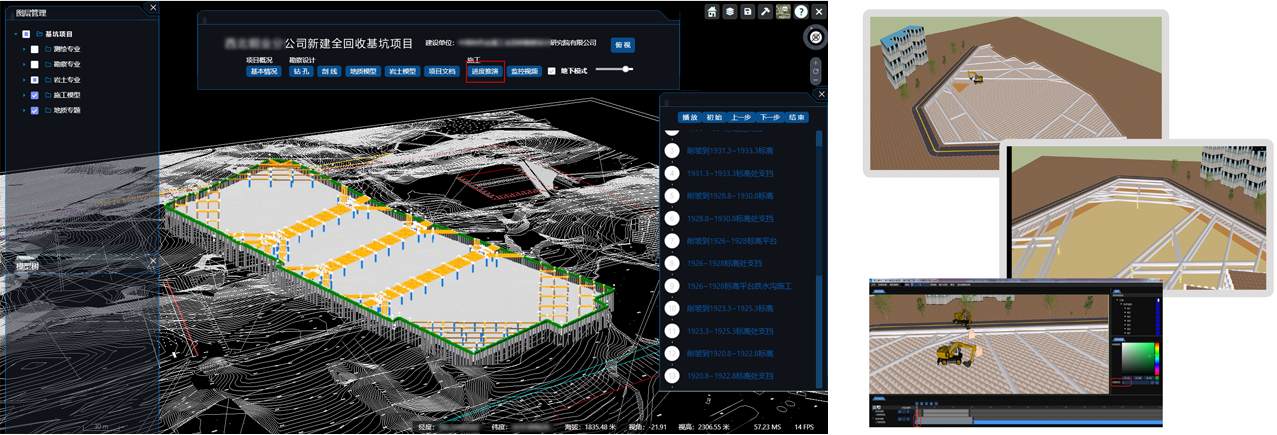The width and height of the screenshot is (1277, 435).
Task: Click the compass navigation control
Action: coord(816,37)
